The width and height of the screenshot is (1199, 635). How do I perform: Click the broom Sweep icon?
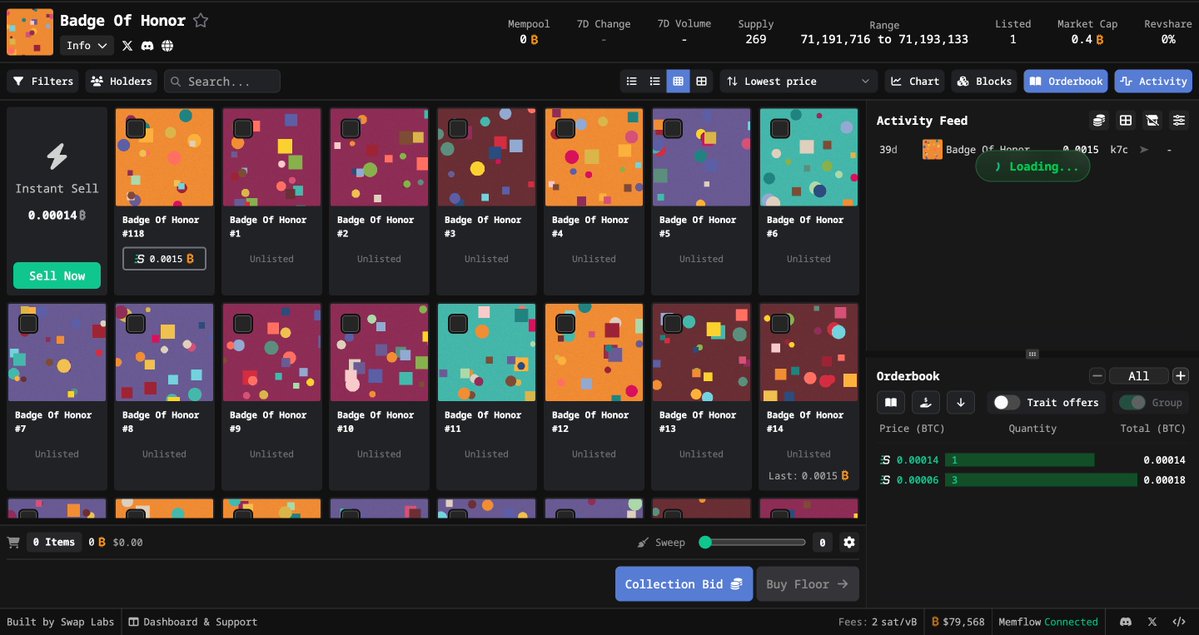(642, 542)
